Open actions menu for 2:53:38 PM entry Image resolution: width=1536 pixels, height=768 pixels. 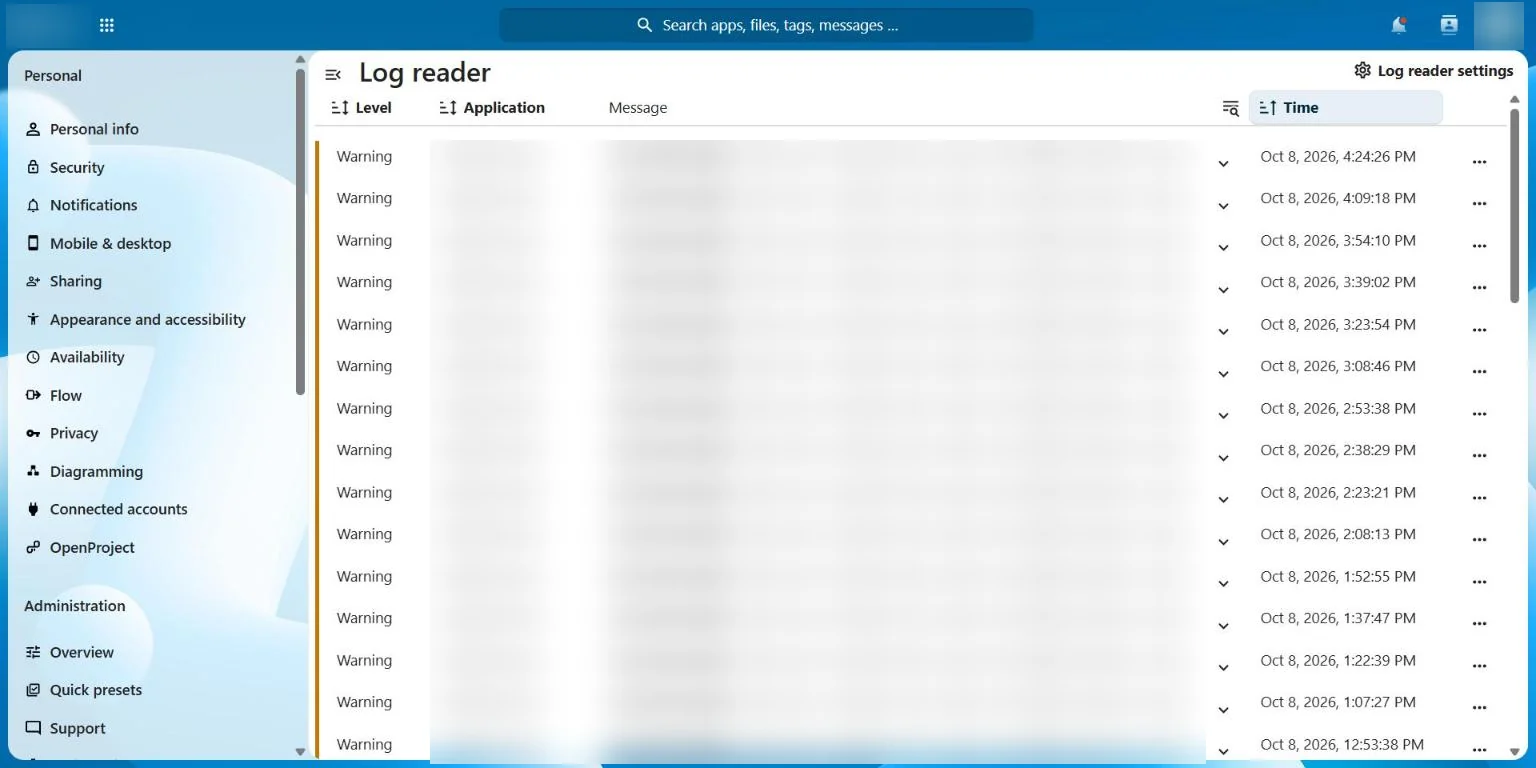1480,414
